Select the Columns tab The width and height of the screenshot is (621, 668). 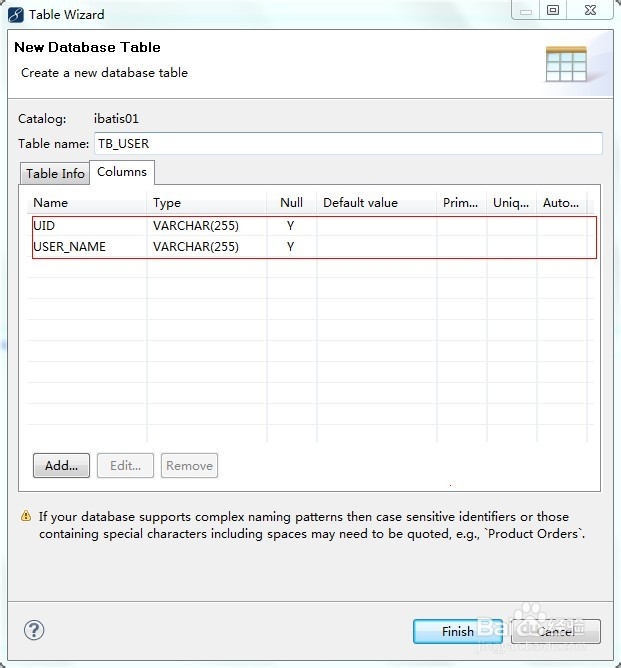122,172
